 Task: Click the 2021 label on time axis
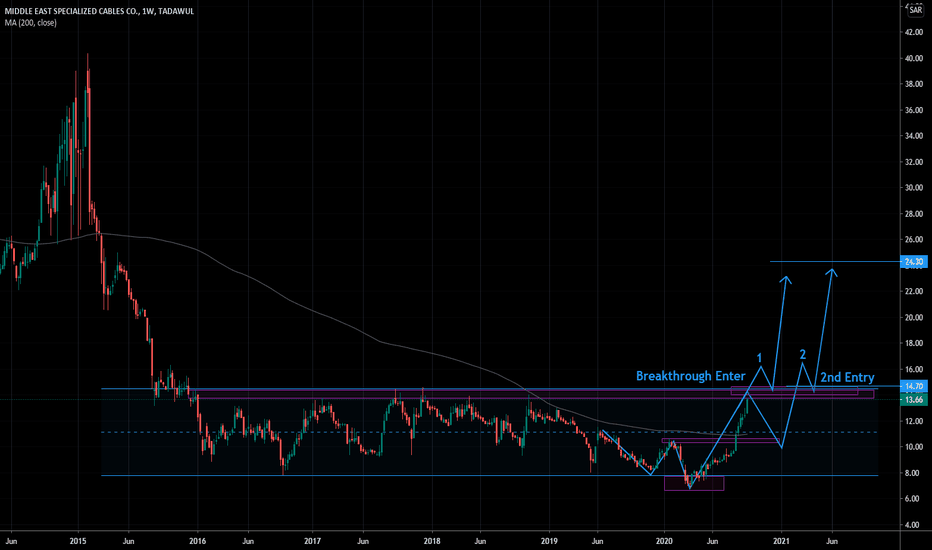[x=781, y=541]
